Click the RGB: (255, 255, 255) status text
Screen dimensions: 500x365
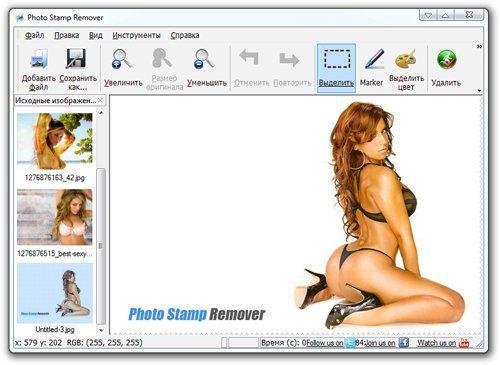[x=105, y=342]
